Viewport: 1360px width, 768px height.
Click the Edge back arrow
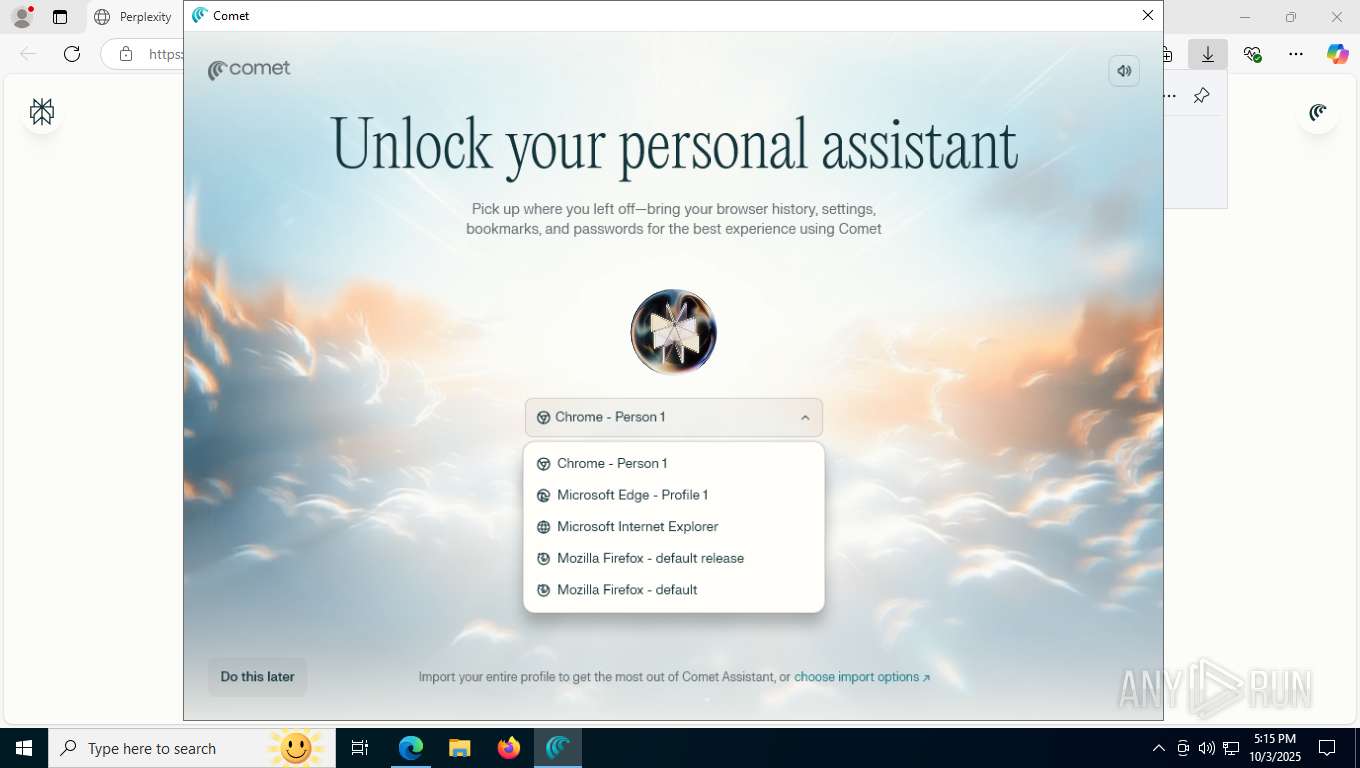point(28,54)
